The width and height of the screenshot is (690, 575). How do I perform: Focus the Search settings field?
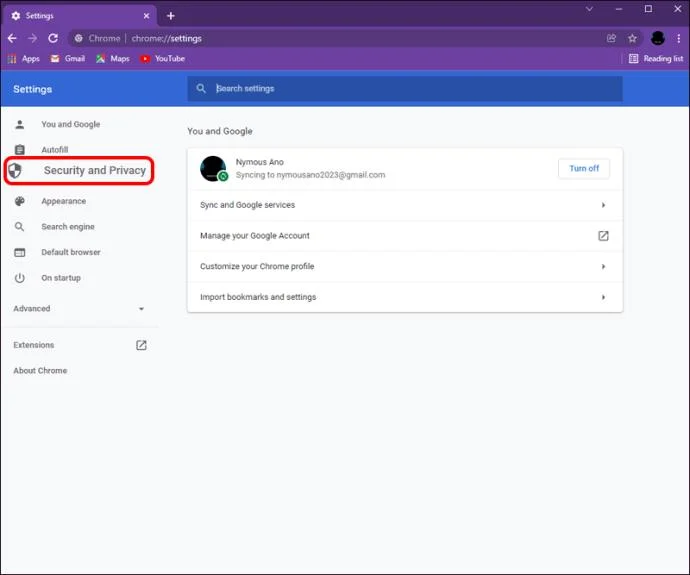coord(405,88)
